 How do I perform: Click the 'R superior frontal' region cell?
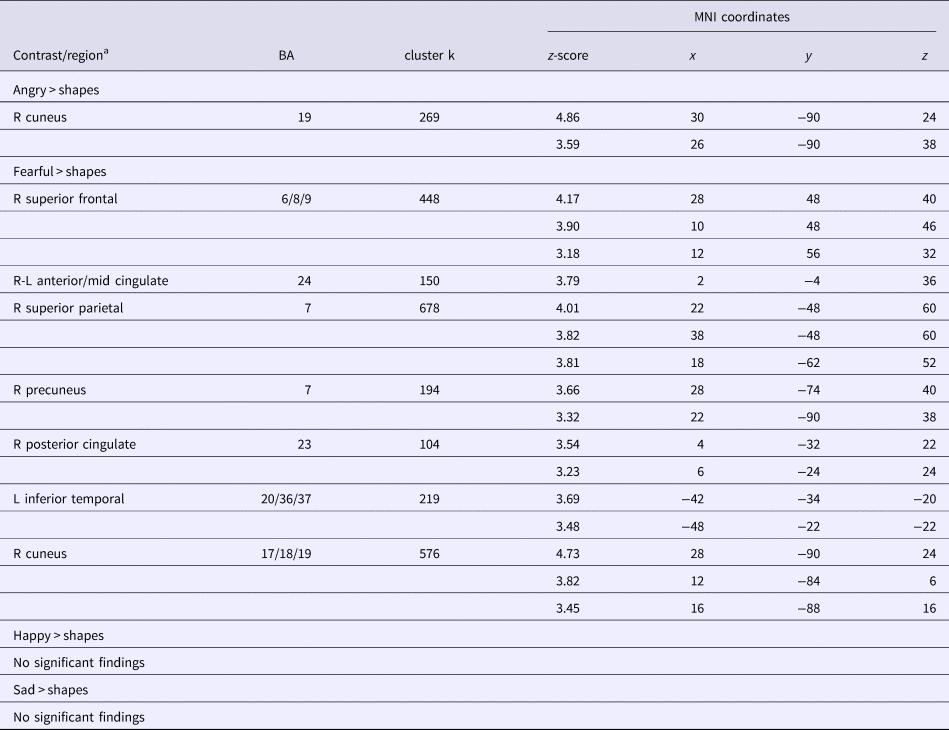click(65, 199)
